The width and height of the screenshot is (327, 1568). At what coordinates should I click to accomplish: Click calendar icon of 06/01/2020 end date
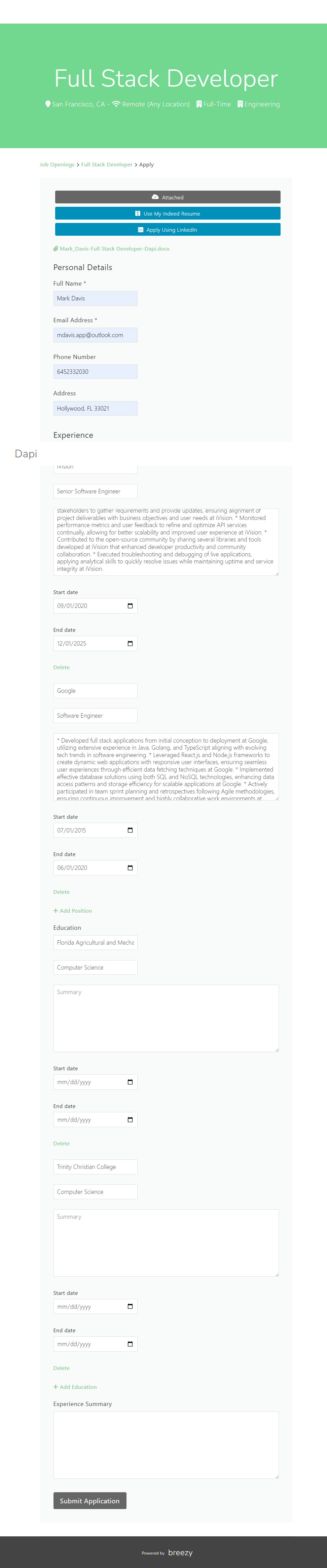click(x=130, y=868)
